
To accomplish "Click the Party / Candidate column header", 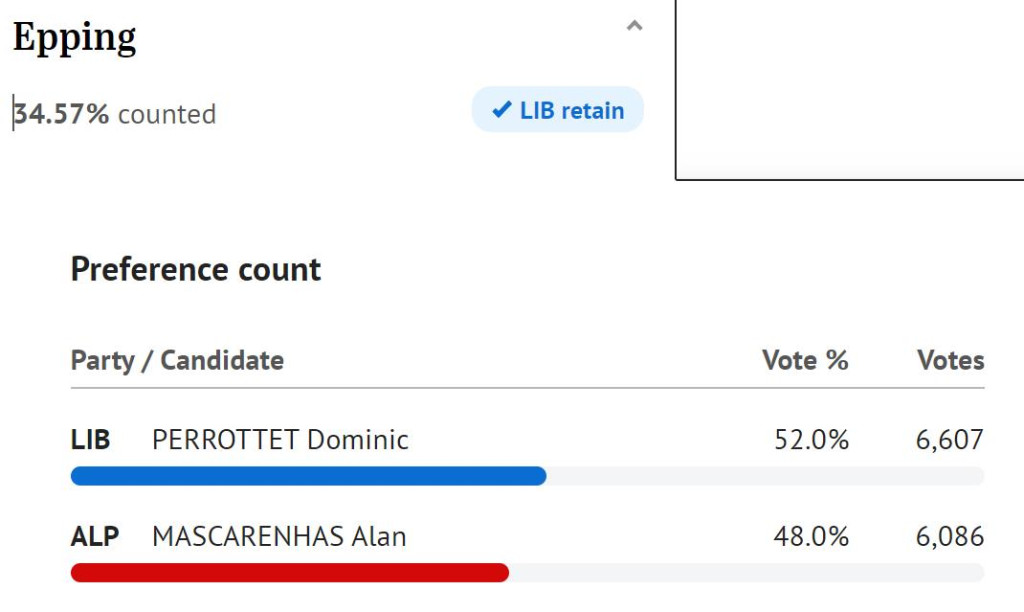I will (177, 361).
